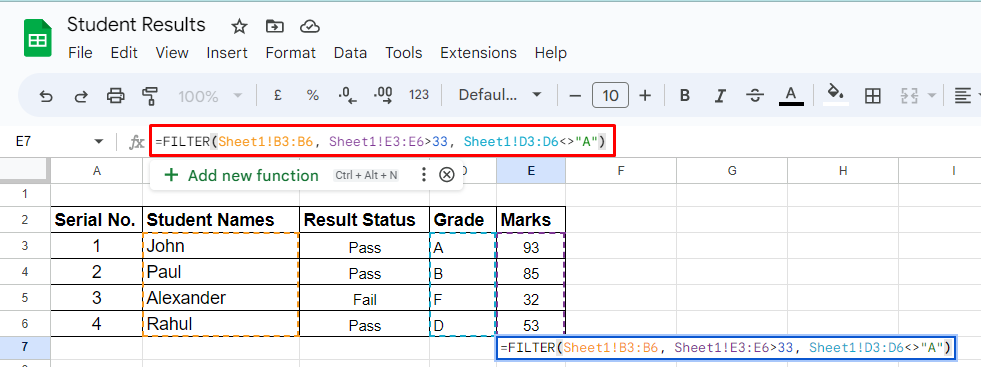
Task: Select the Student Names header cell
Action: (221, 220)
